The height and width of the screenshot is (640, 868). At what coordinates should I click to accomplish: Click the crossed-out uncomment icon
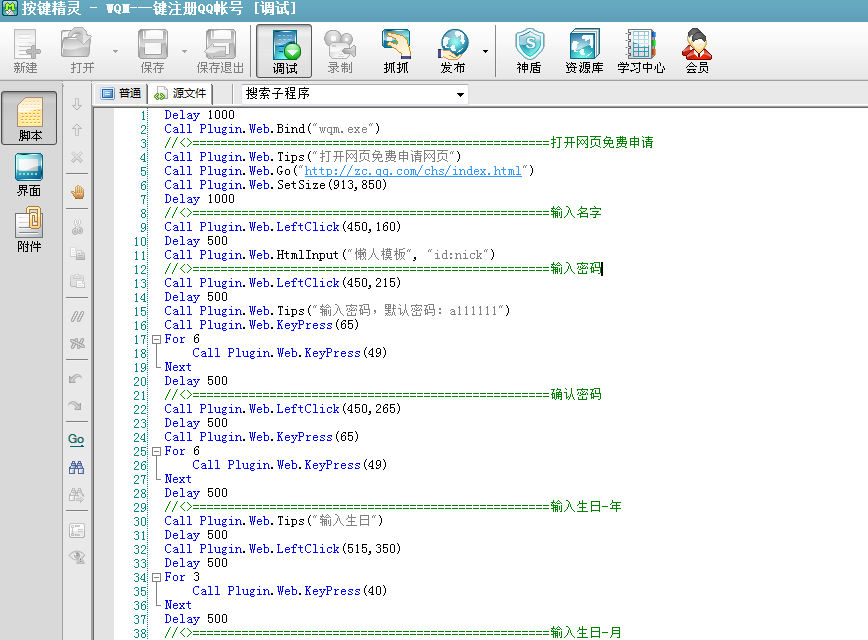[77, 343]
